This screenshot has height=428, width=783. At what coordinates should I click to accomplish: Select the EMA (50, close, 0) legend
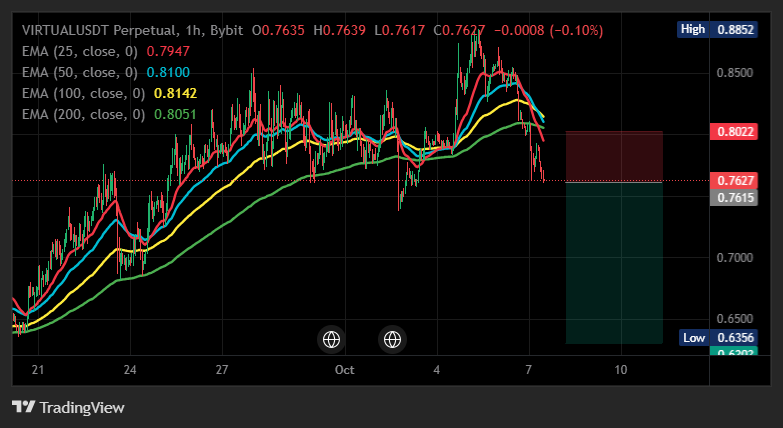click(81, 72)
